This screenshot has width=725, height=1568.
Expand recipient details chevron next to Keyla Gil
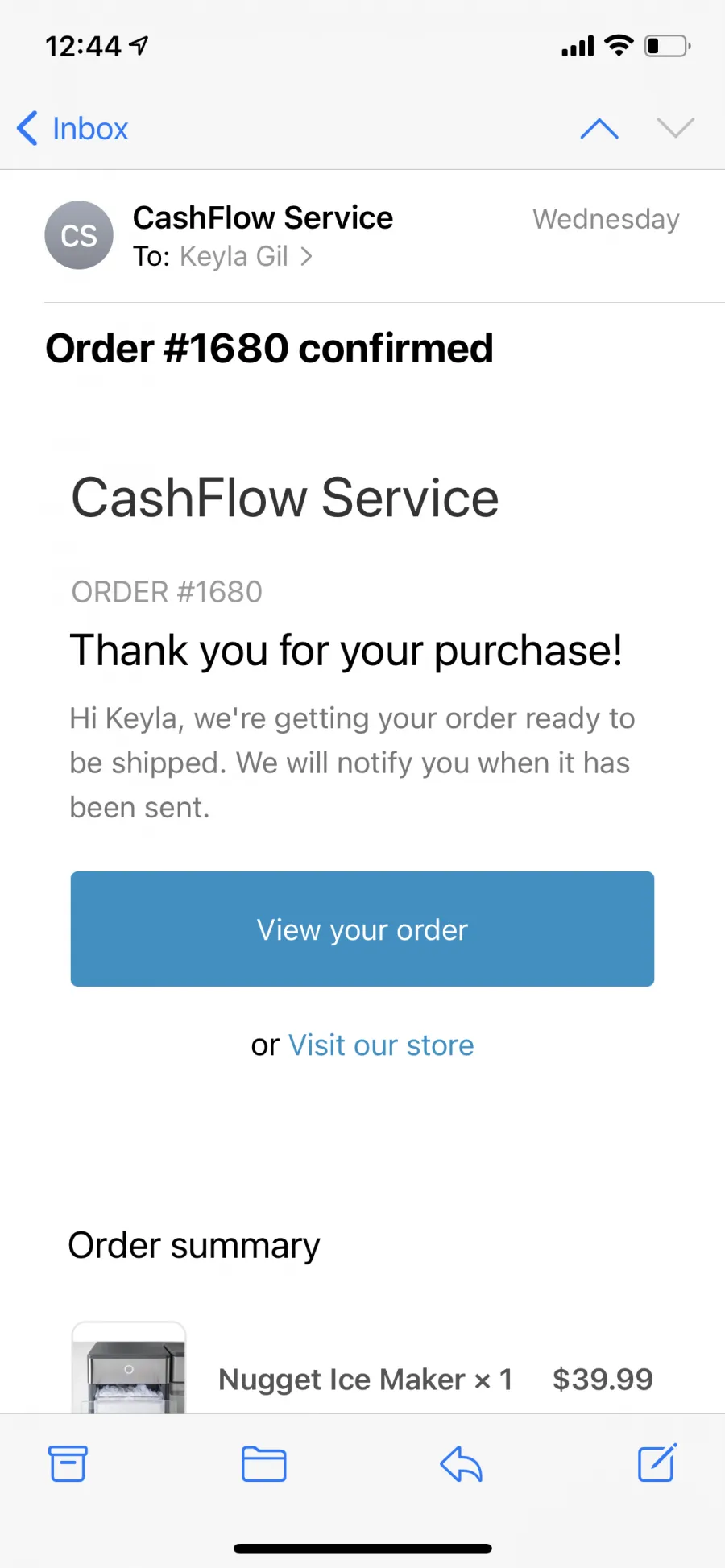point(307,257)
